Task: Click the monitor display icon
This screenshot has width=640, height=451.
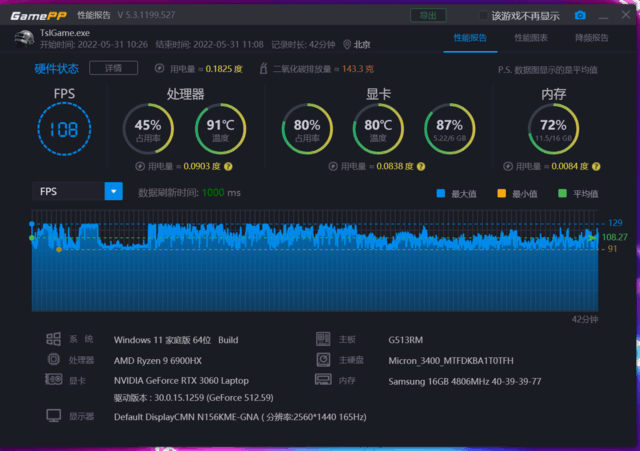Action: click(x=53, y=416)
